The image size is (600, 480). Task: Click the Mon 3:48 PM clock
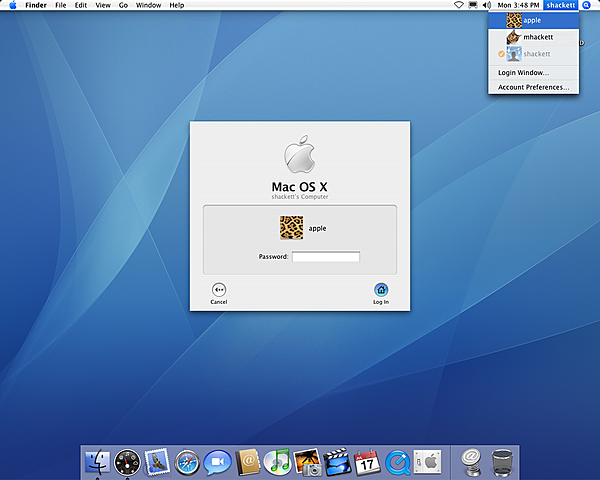click(518, 5)
